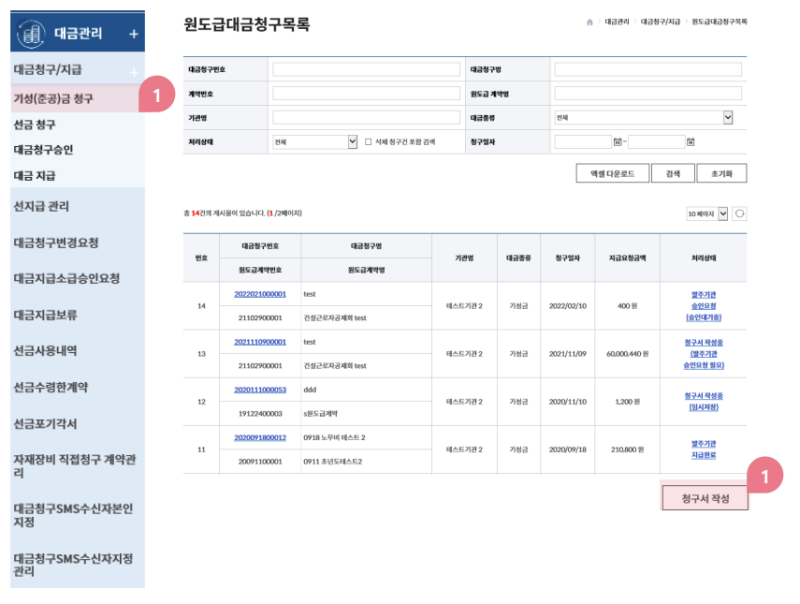This screenshot has width=800, height=604.
Task: Open the 대금종류 dropdown
Action: 643,118
